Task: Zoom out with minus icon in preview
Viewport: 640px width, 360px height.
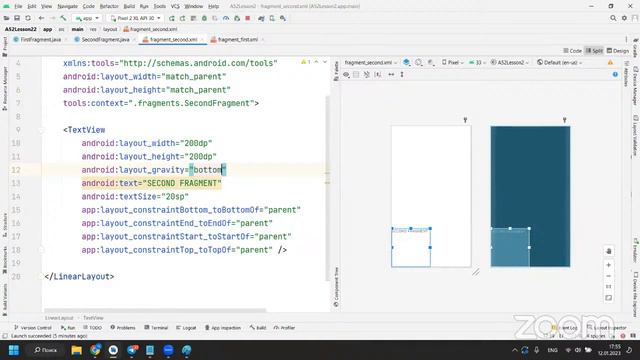Action: coord(609,276)
